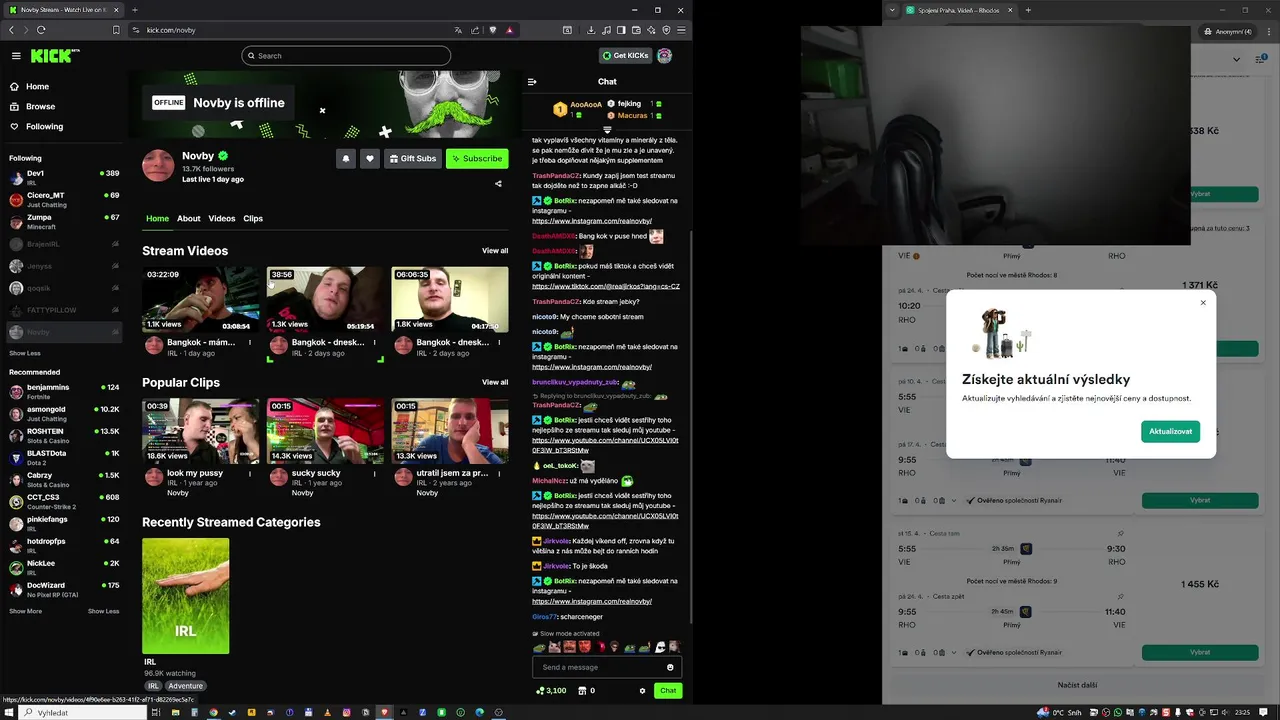Open browser downloads icon
1280x720 pixels.
[x=591, y=30]
